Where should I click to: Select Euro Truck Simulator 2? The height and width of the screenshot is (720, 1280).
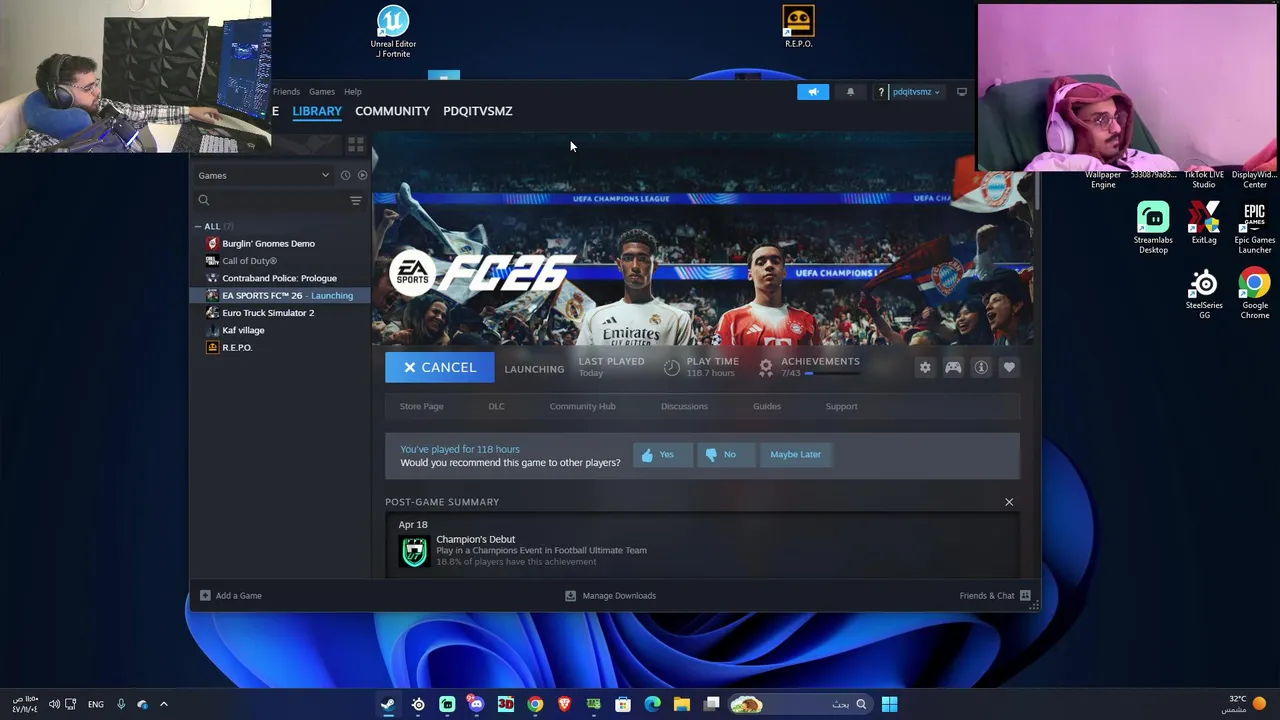(280, 313)
